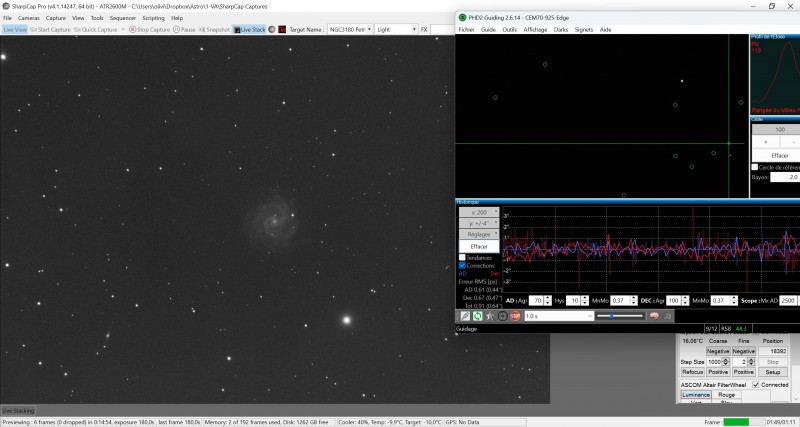This screenshot has width=800, height=427.
Task: Click the focuser Setup button
Action: point(772,372)
